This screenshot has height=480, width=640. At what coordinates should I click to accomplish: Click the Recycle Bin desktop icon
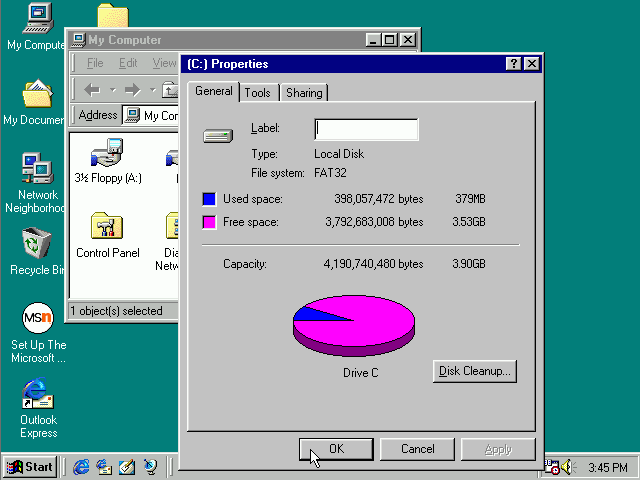click(x=37, y=244)
